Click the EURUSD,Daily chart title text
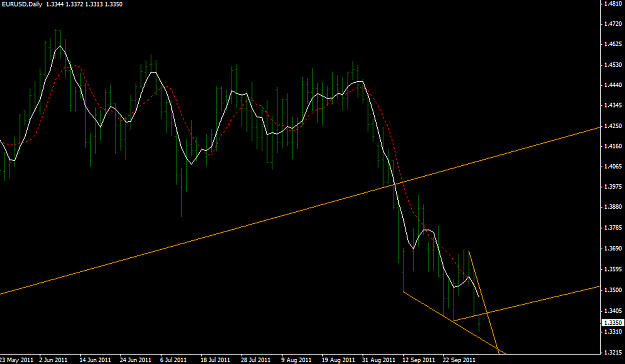Image resolution: width=625 pixels, height=364 pixels. pyautogui.click(x=22, y=4)
